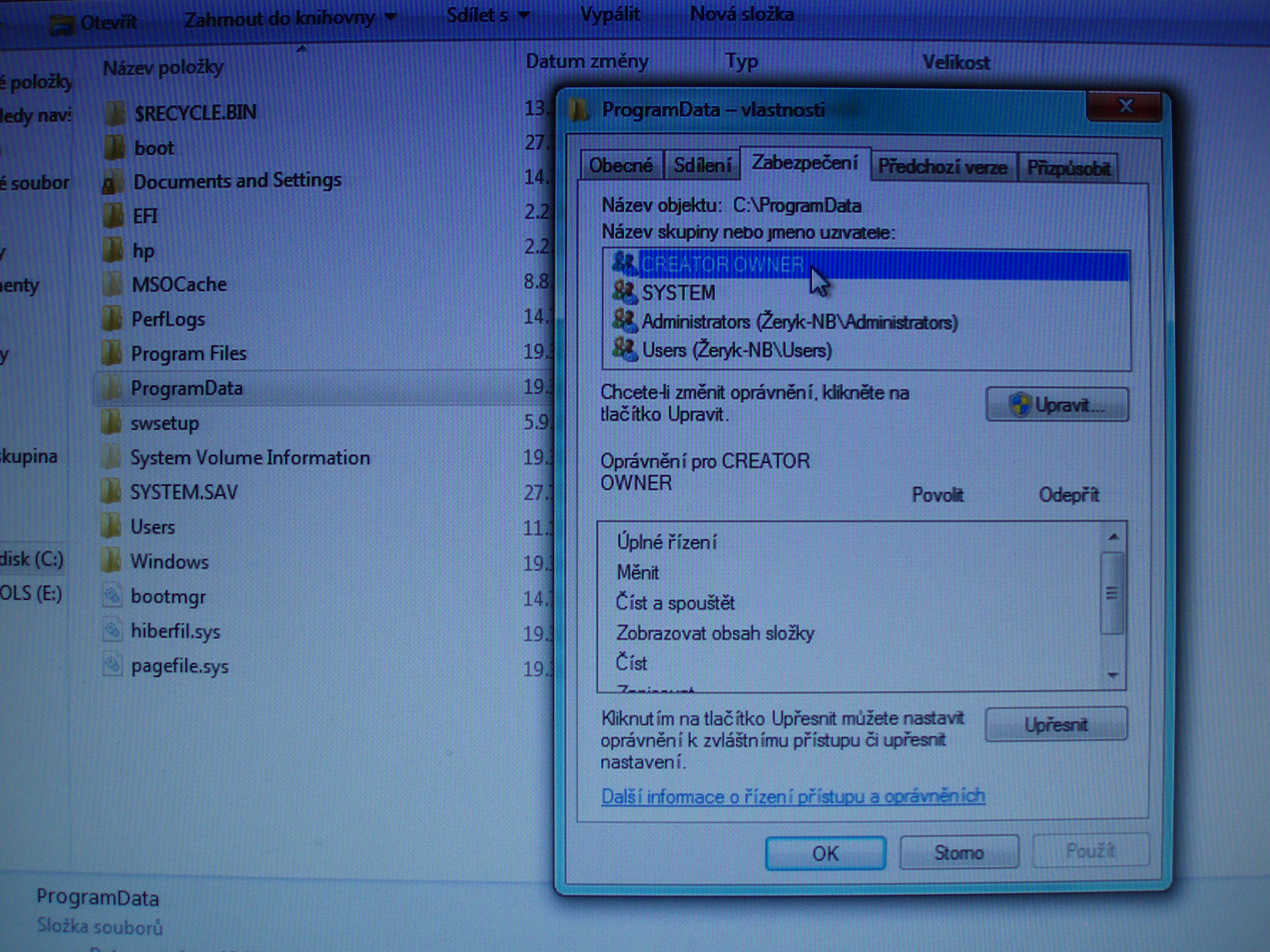Select Users group icon in list
The width and height of the screenshot is (1270, 952).
pyautogui.click(x=624, y=349)
